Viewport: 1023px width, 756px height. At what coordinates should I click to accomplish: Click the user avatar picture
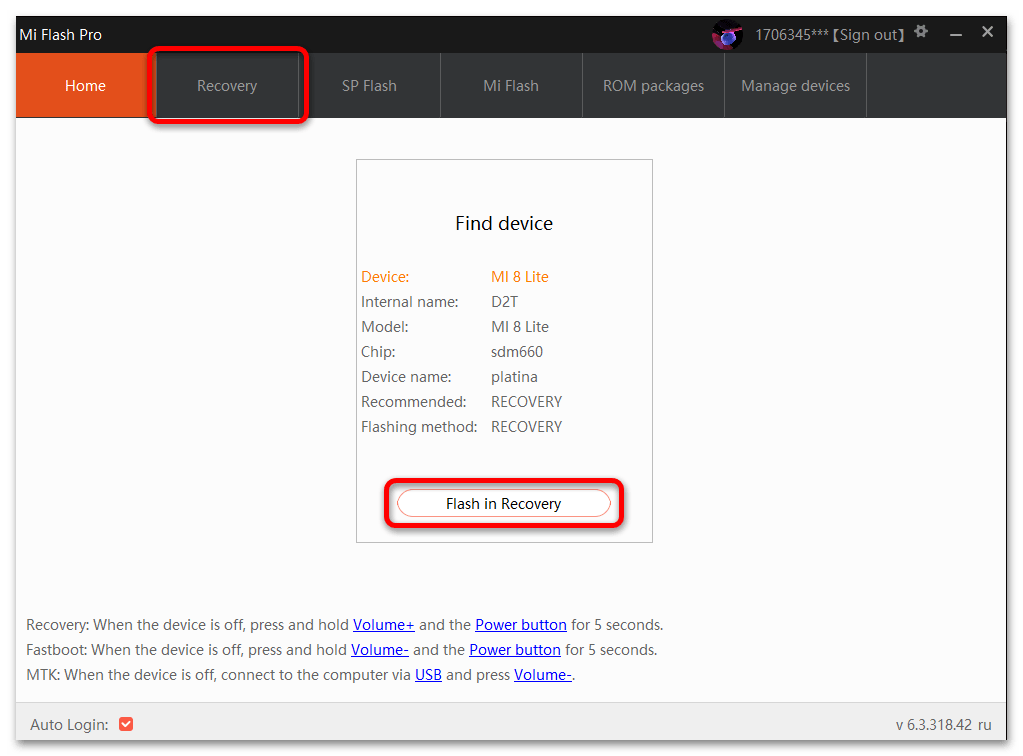click(727, 35)
